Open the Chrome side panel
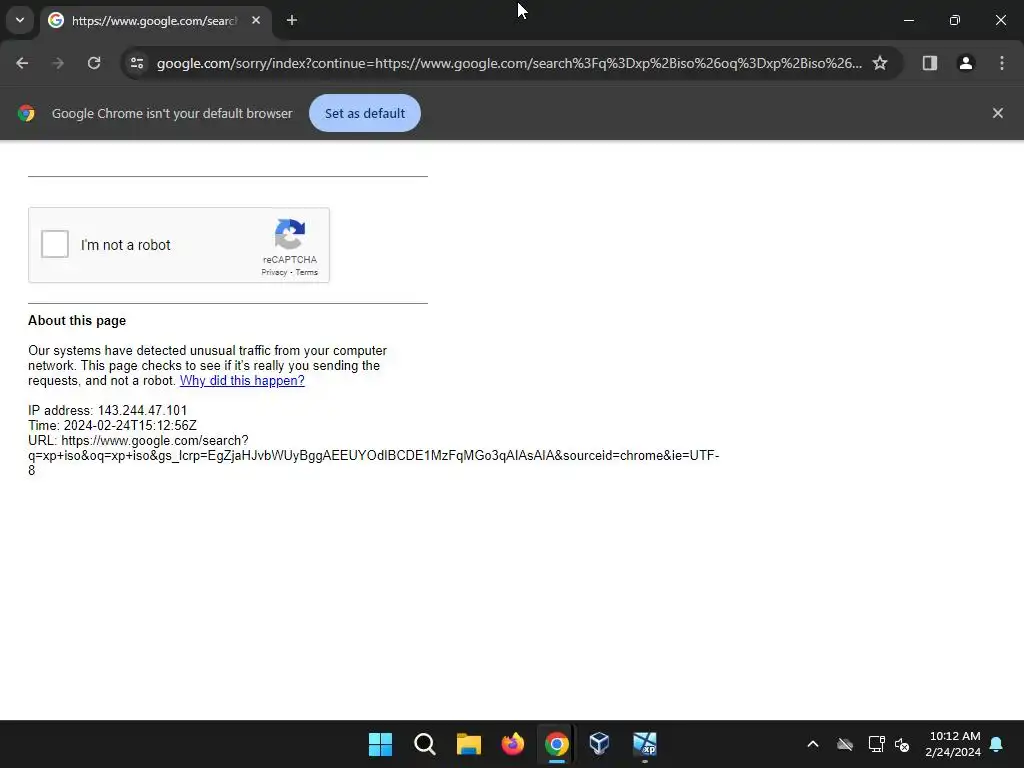The height and width of the screenshot is (768, 1024). (930, 63)
